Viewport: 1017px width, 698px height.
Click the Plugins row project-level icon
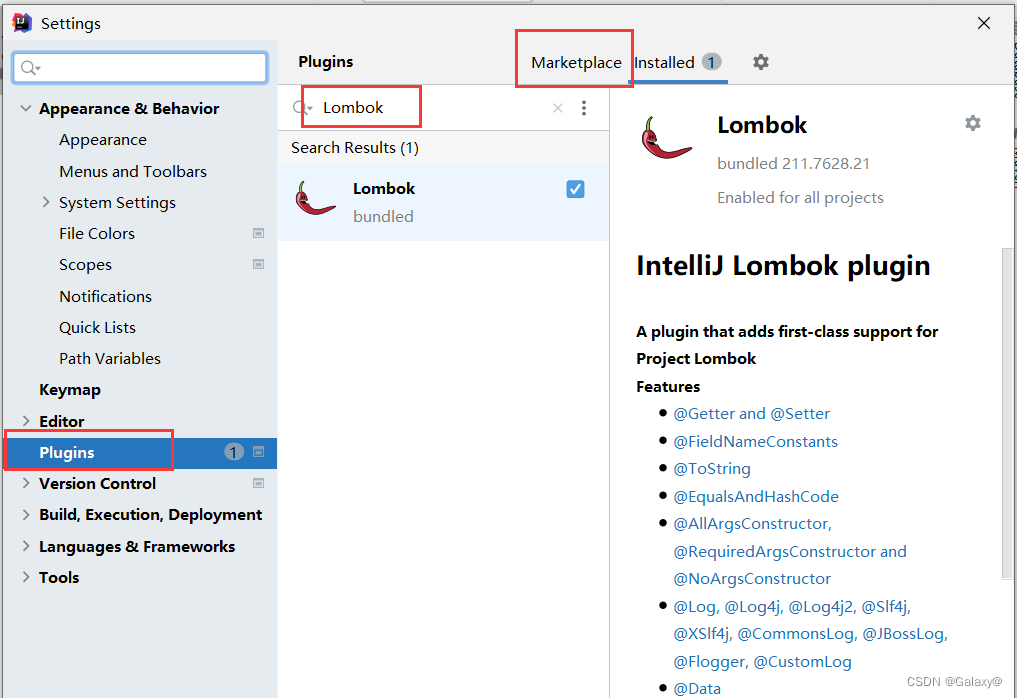[x=258, y=452]
